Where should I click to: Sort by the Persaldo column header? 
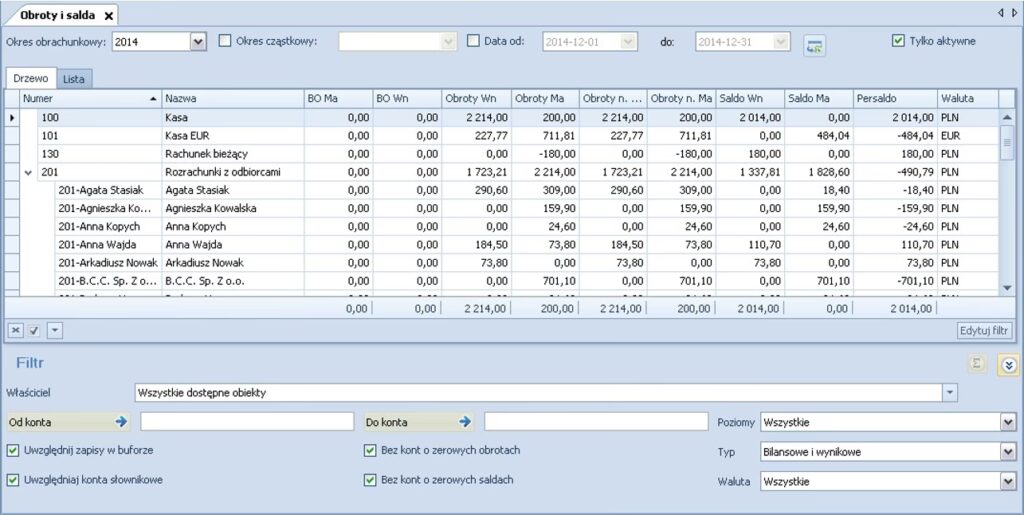(893, 98)
